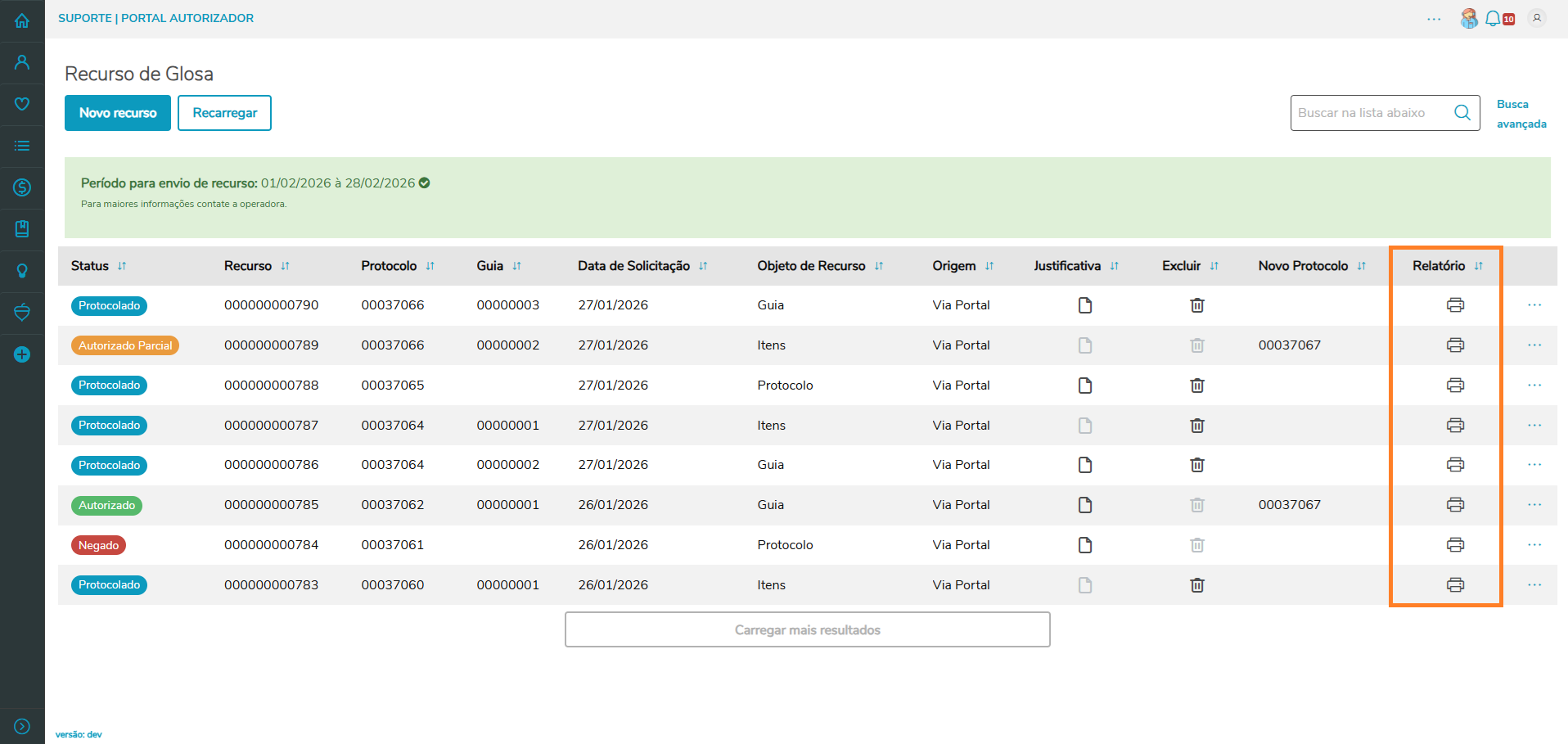The width and height of the screenshot is (1568, 744).
Task: Expand the sidebar with bottom arrow
Action: 22,726
